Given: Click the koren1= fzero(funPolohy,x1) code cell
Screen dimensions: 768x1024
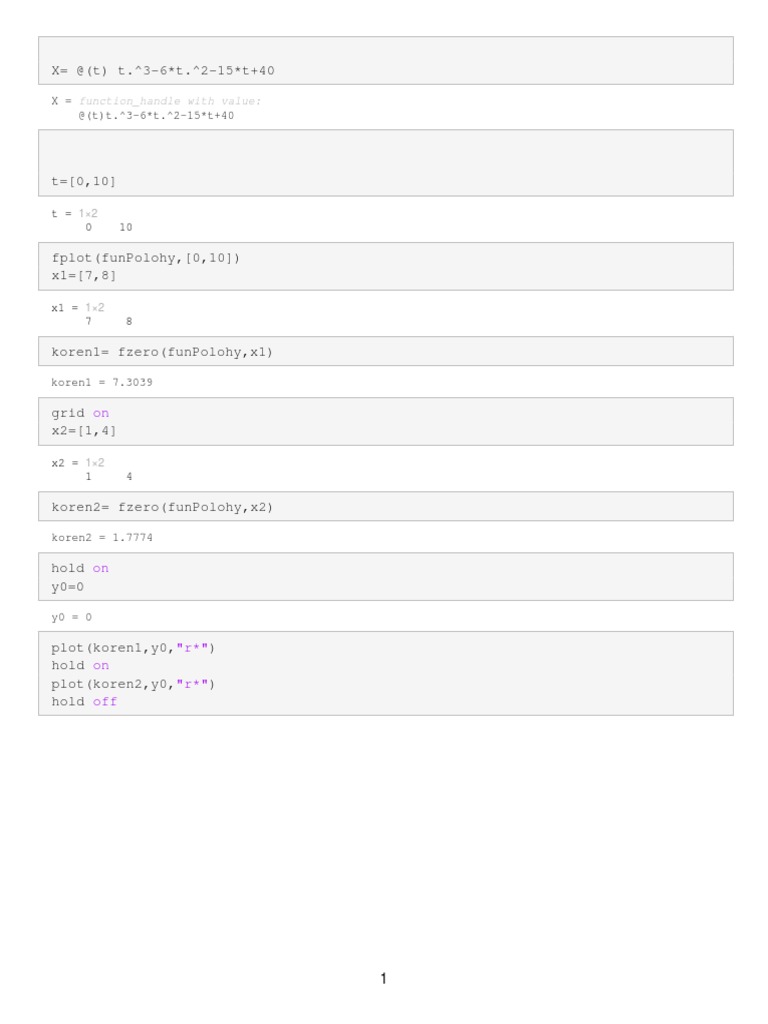Looking at the screenshot, I should 162,352.
